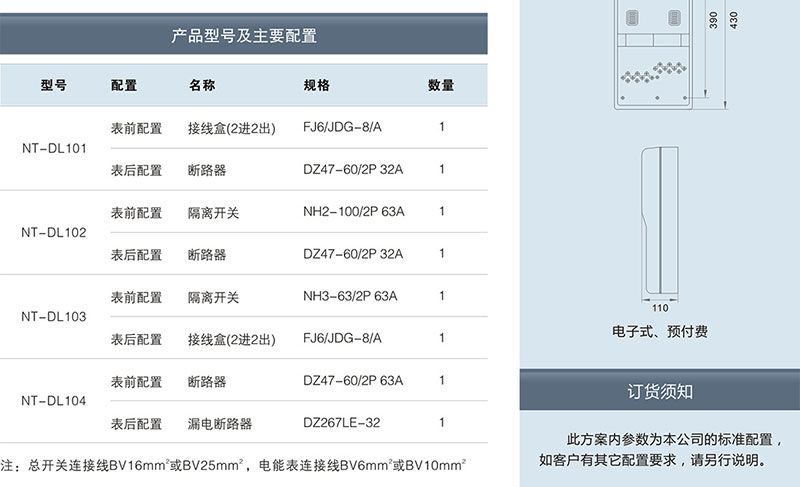The width and height of the screenshot is (800, 487).
Task: Click the DZ47-60/2P 63A specification cell
Action: 353,381
